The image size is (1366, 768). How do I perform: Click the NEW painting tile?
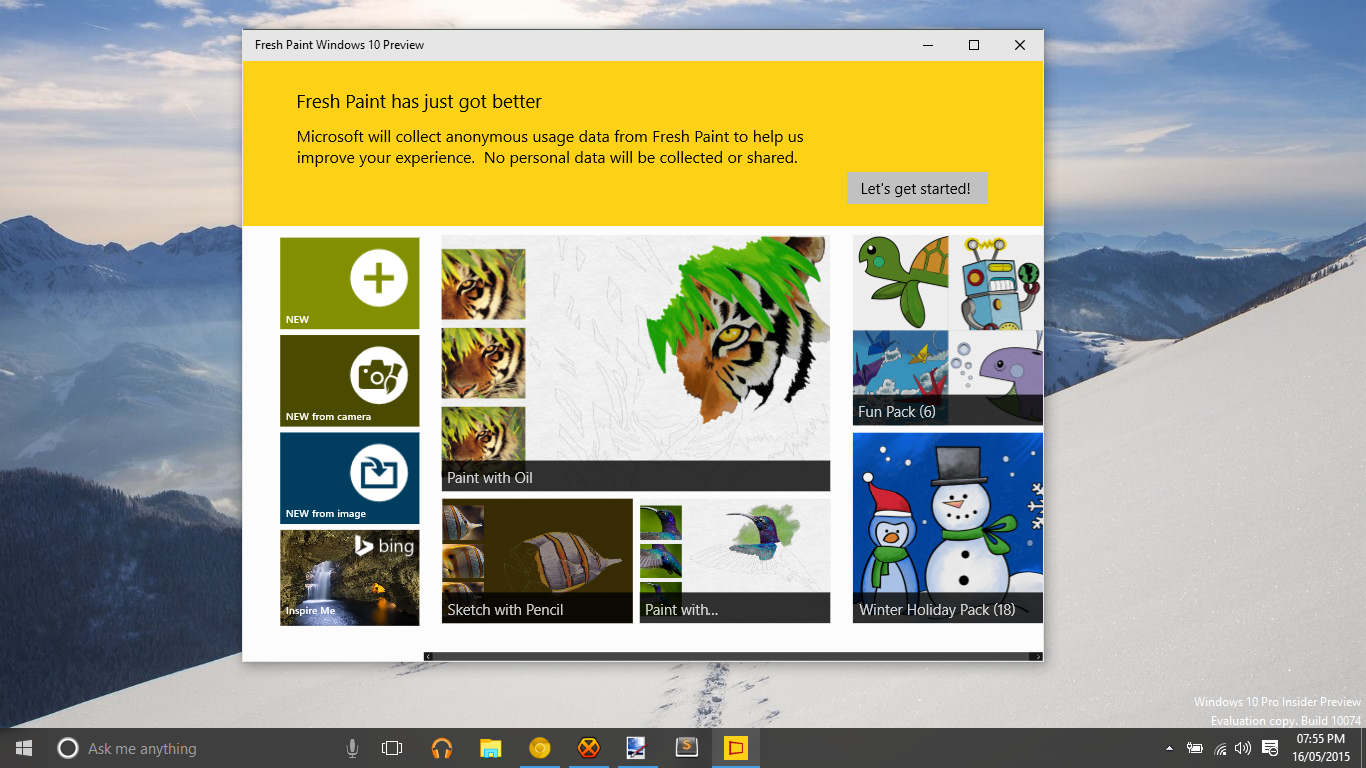(x=350, y=283)
